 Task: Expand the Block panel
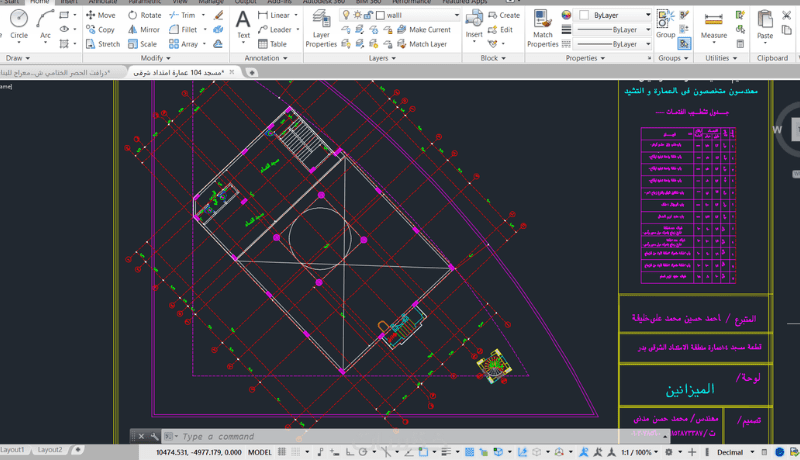pyautogui.click(x=493, y=58)
